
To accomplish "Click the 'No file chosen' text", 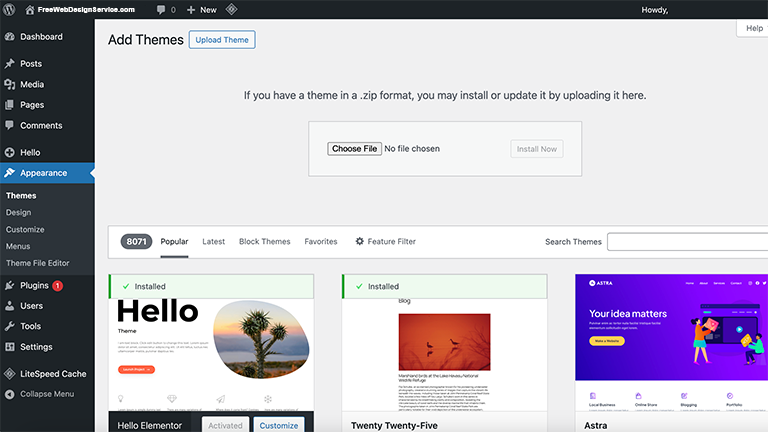I will tap(412, 148).
